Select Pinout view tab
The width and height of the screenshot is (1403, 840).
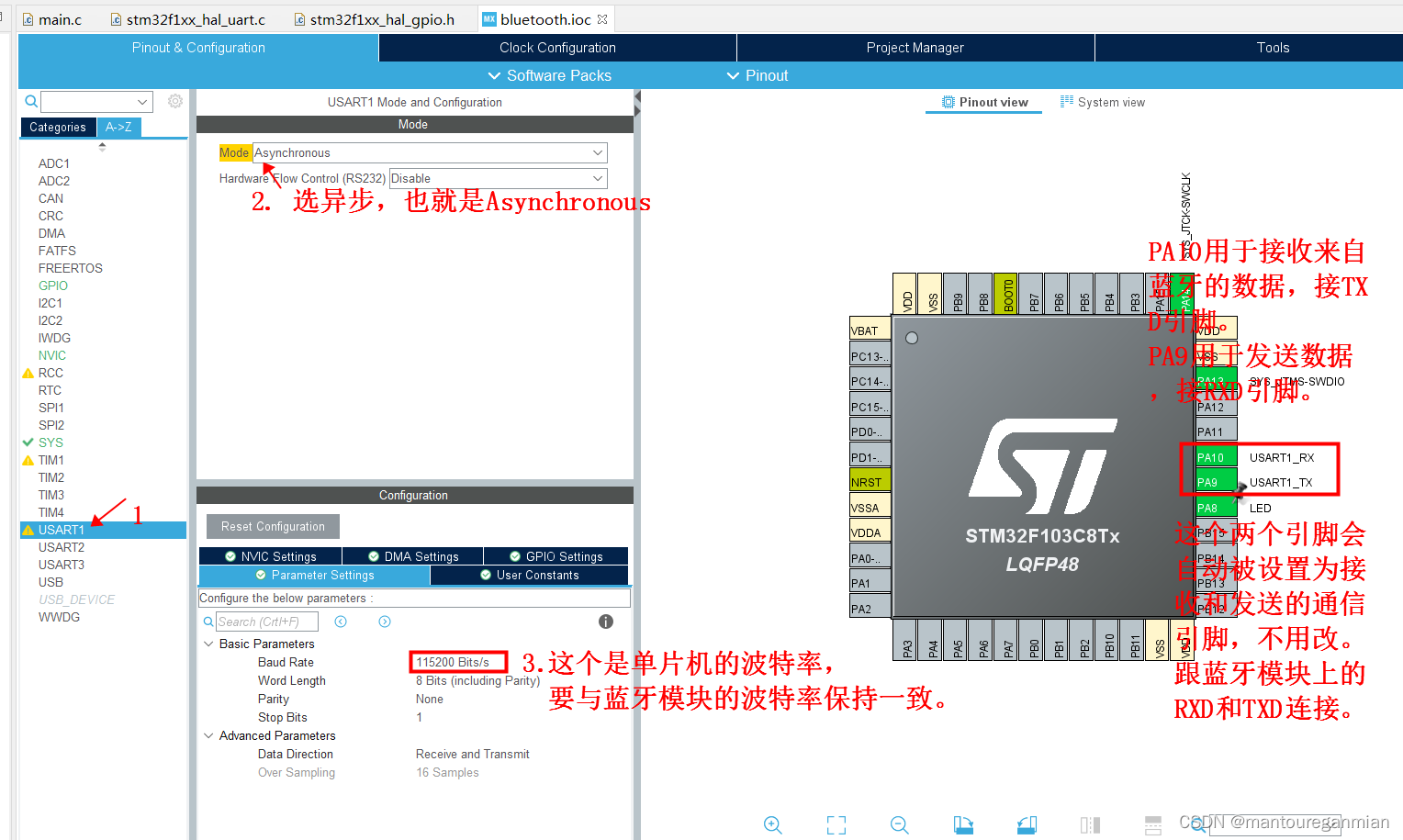click(x=984, y=102)
